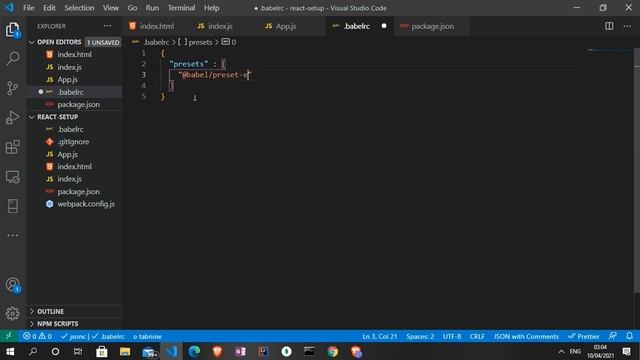
Task: Expand the Outline section
Action: pyautogui.click(x=32, y=311)
